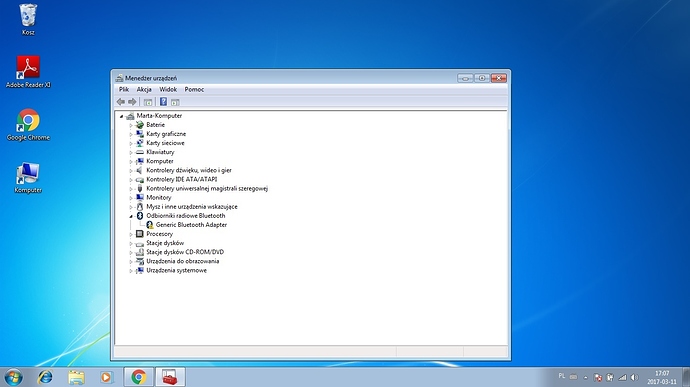Screen dimensions: 690x387
Task: Open Windows Explorer folder in taskbar
Action: point(76,377)
